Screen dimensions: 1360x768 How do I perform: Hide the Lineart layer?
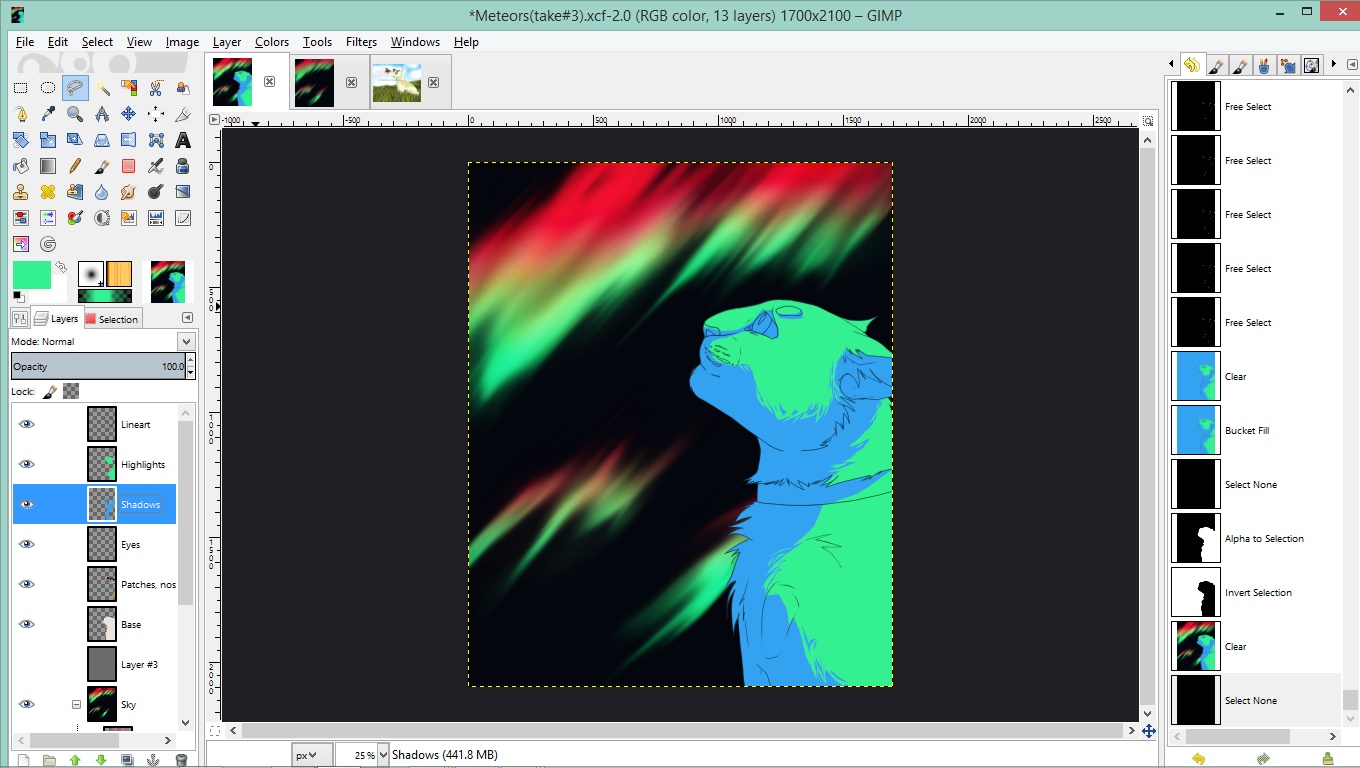27,424
